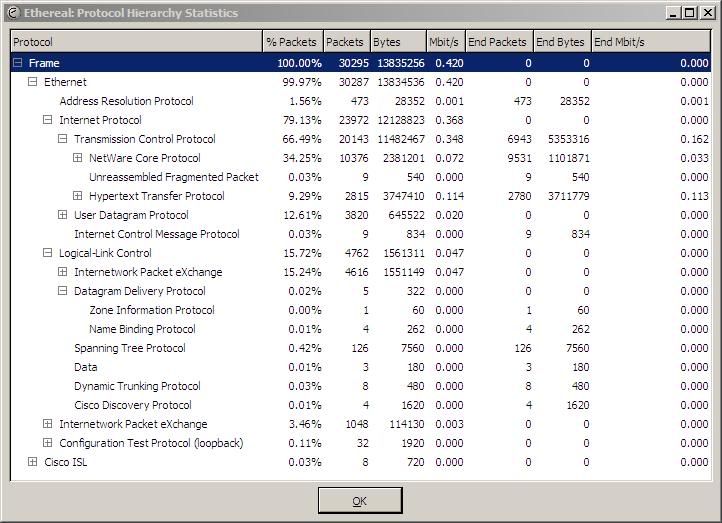Screen dimensions: 722x523
Task: Sort by the End Bytes column header
Action: [x=562, y=42]
